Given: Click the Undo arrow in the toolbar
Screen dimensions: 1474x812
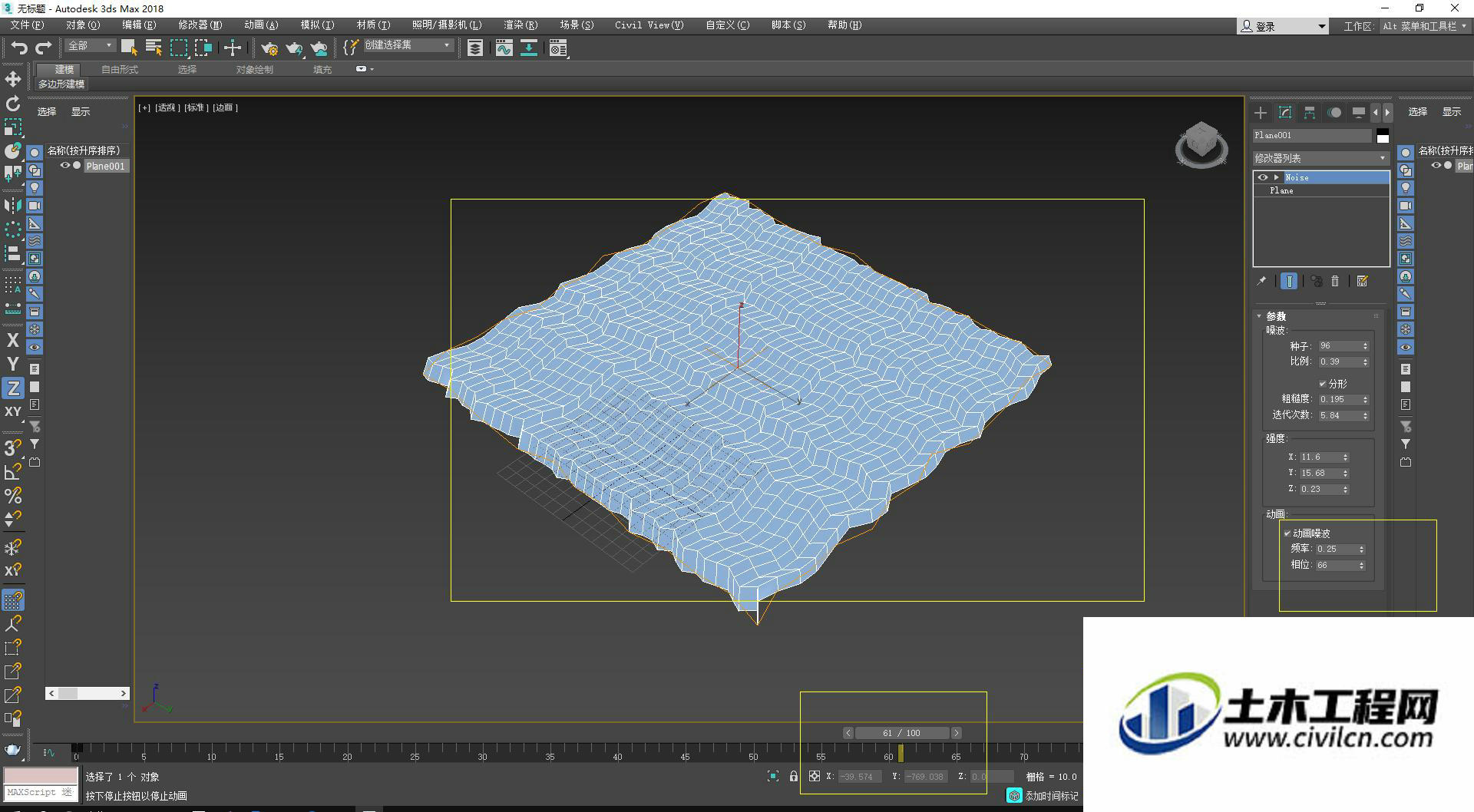Looking at the screenshot, I should 18,48.
